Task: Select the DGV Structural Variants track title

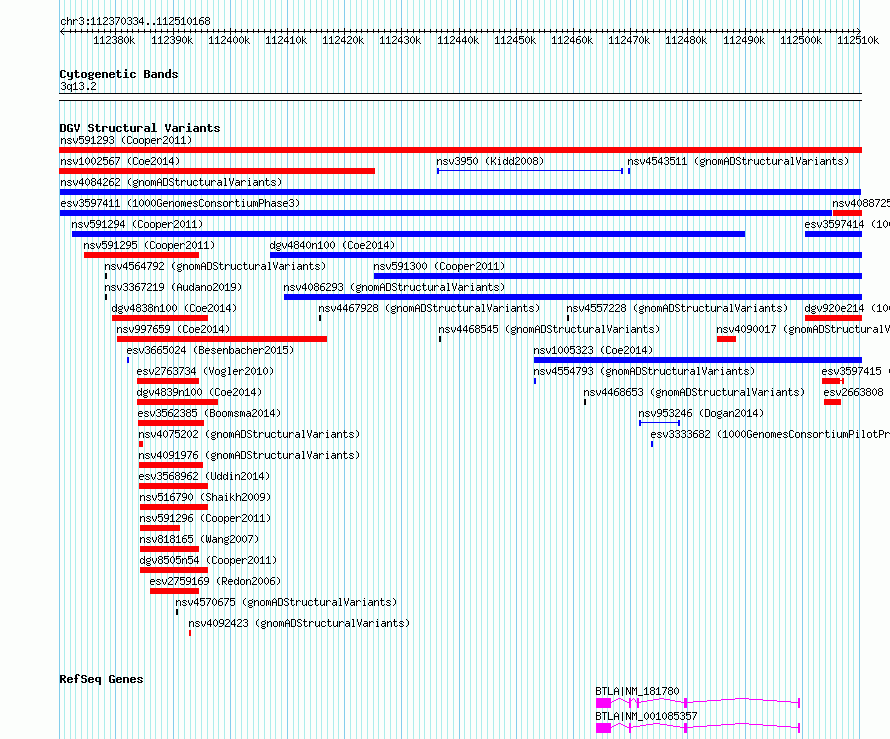Action: tap(140, 128)
